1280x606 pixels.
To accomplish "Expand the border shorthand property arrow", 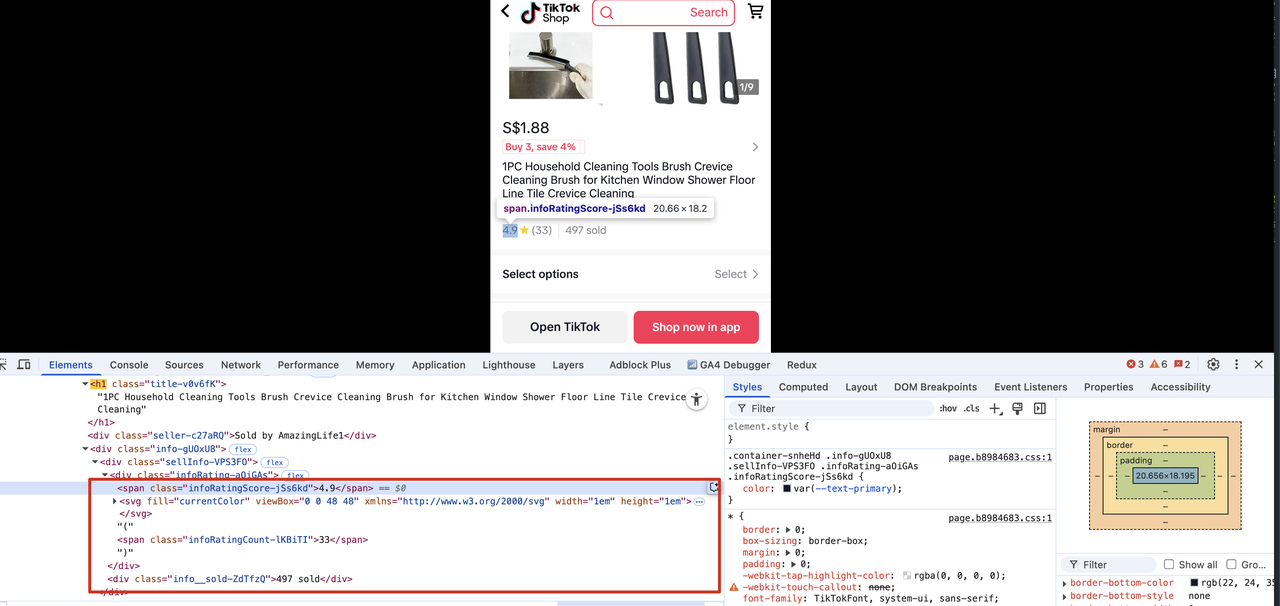I will [x=789, y=529].
